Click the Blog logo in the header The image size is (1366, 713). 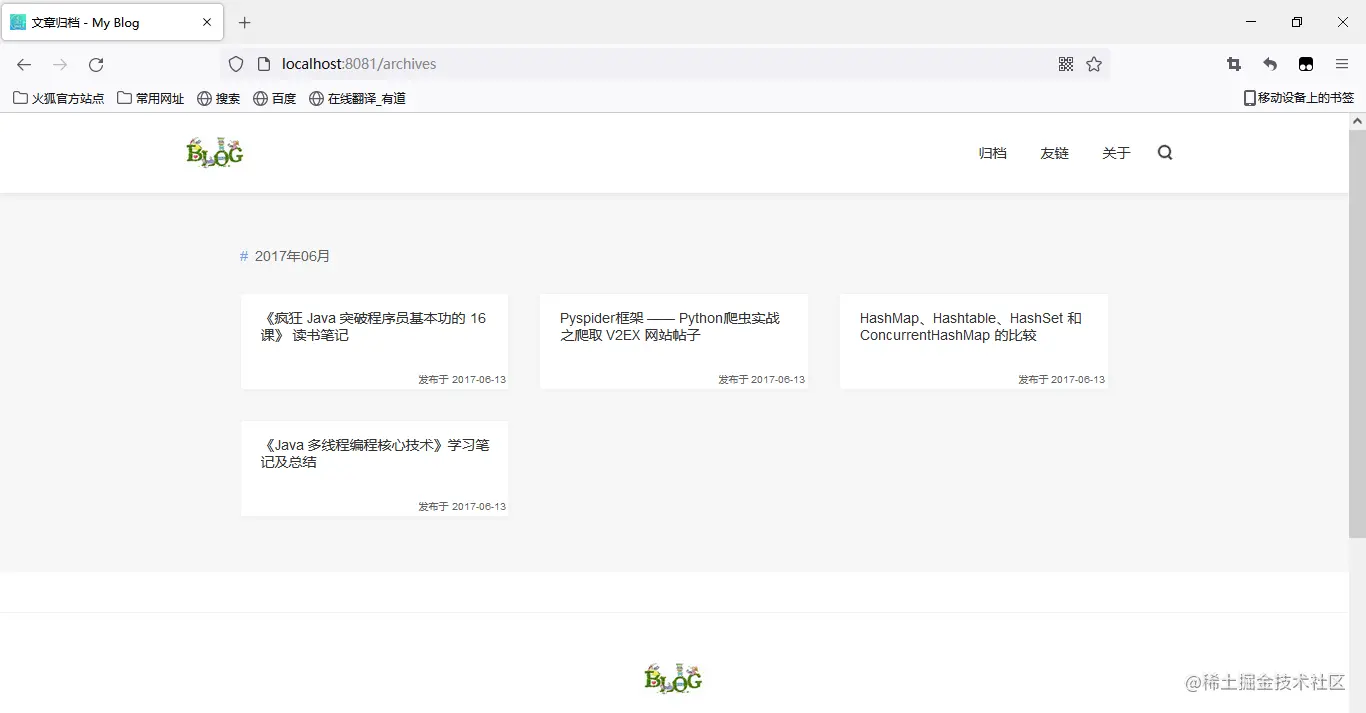(214, 152)
